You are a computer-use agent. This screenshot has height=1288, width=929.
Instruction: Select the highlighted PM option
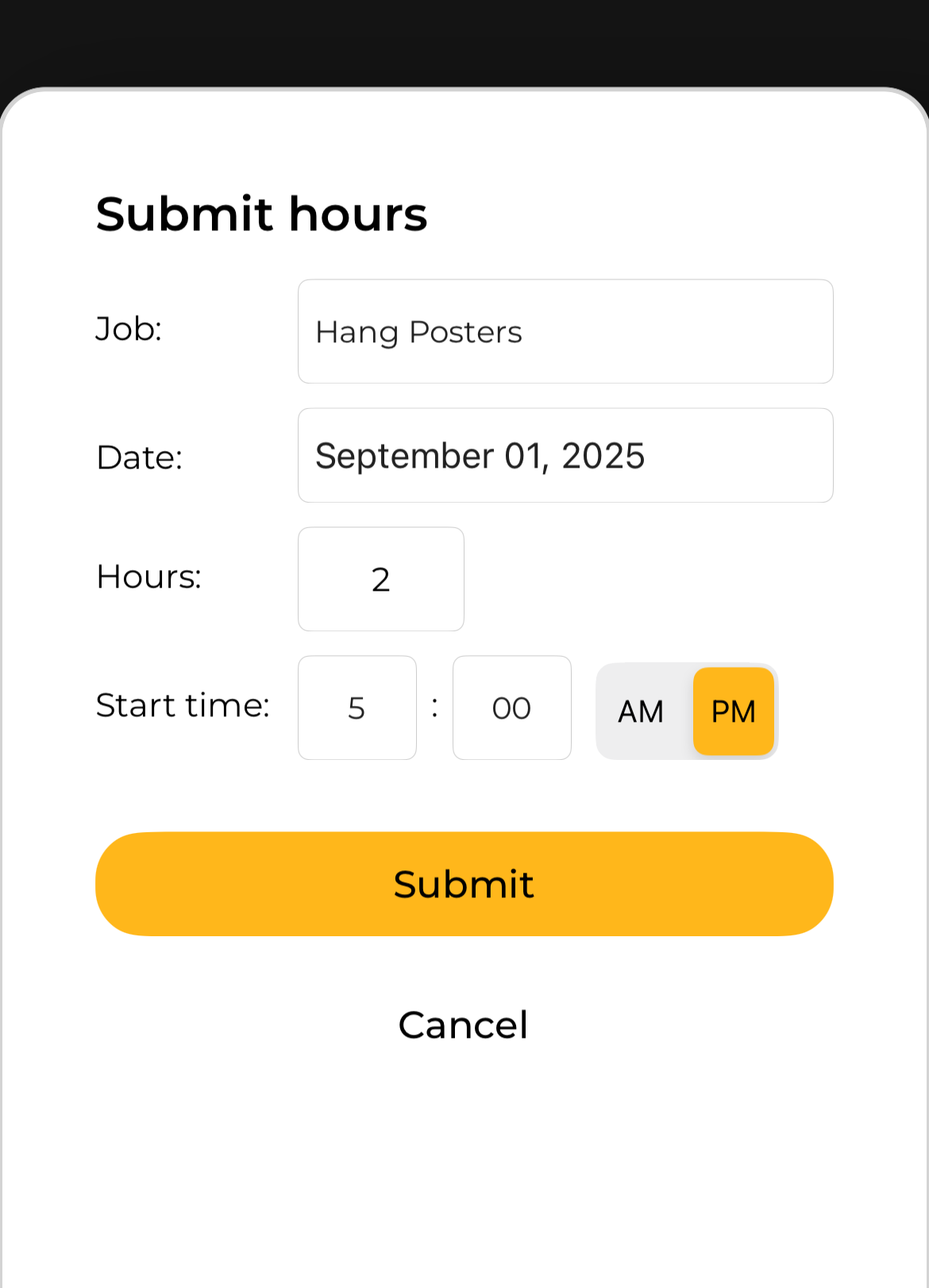pos(734,711)
